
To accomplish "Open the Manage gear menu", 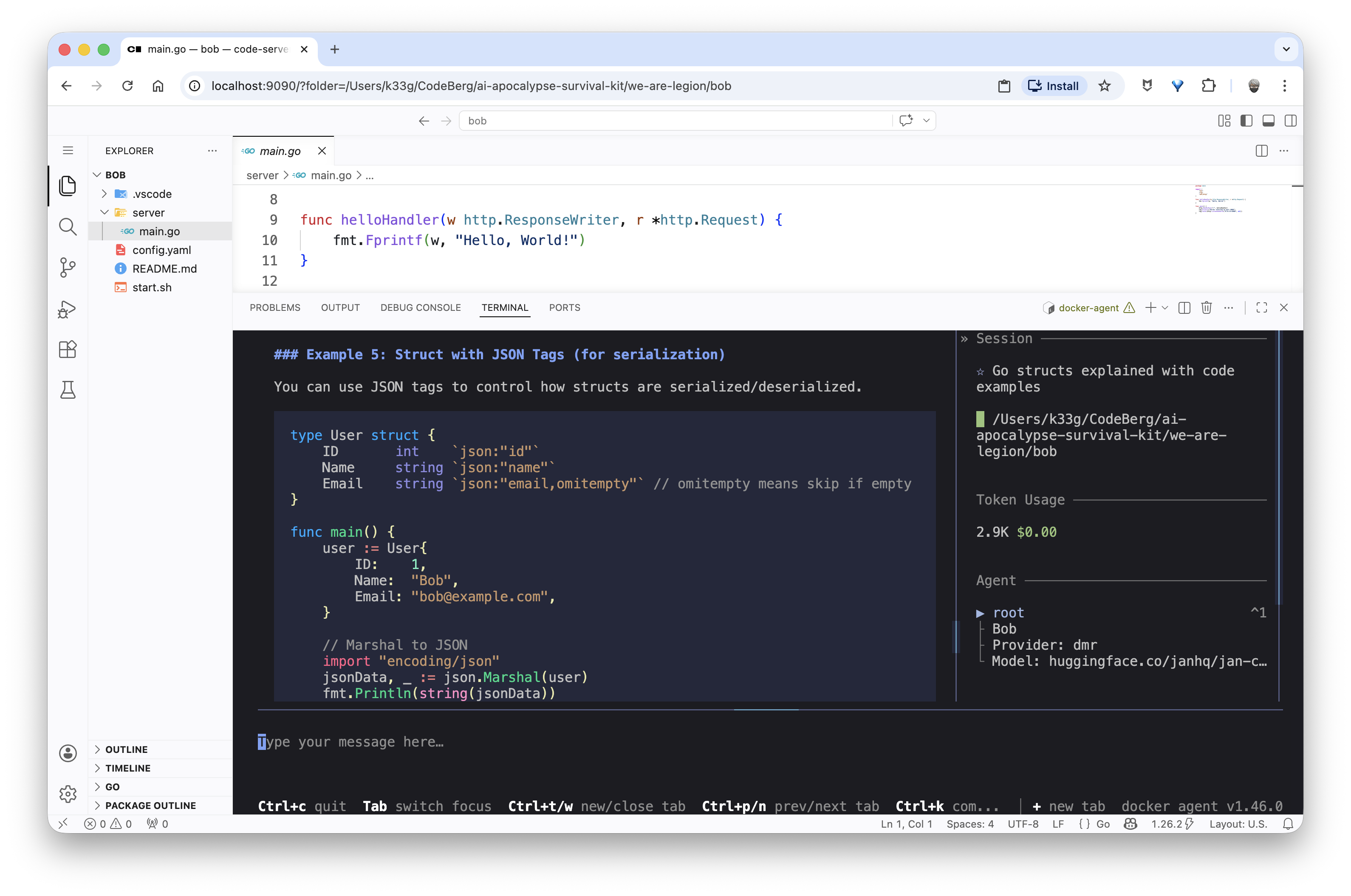I will 68,794.
